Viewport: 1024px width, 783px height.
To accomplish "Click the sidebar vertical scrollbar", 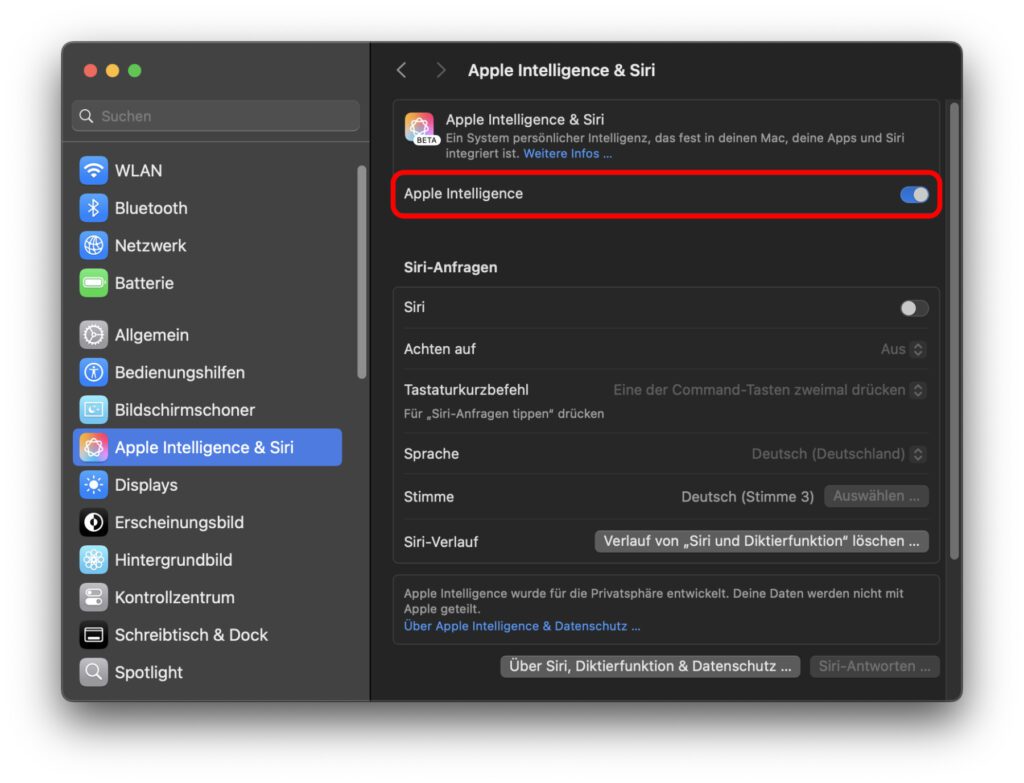I will click(x=361, y=272).
